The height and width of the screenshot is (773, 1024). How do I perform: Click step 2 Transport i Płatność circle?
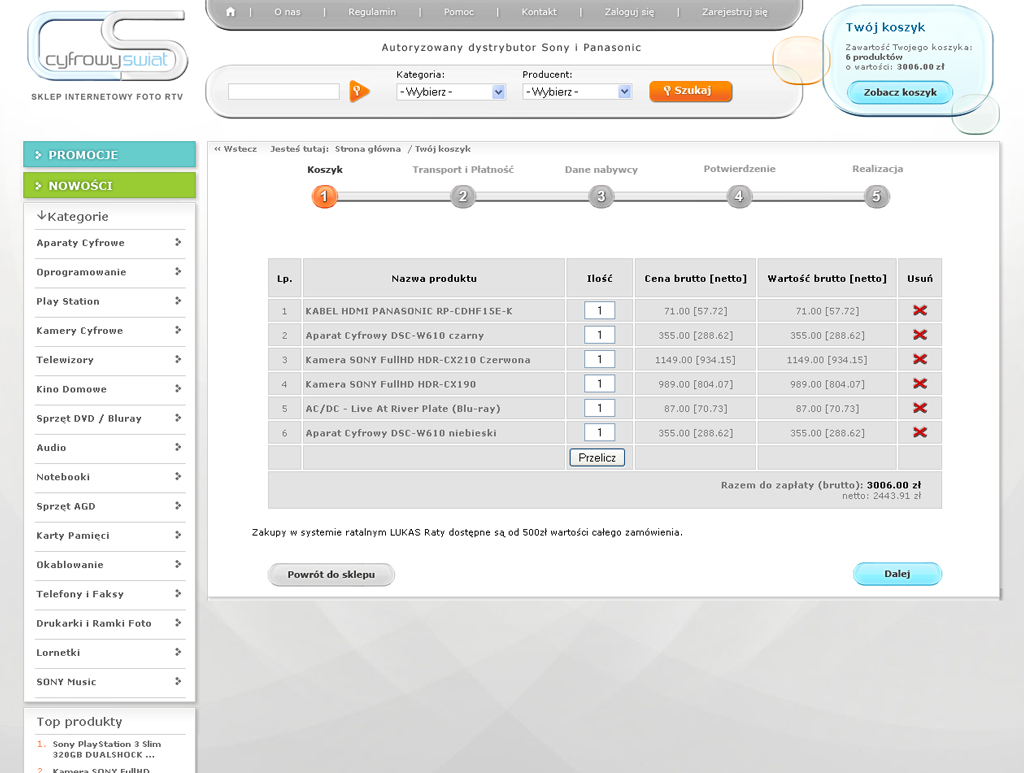[462, 196]
